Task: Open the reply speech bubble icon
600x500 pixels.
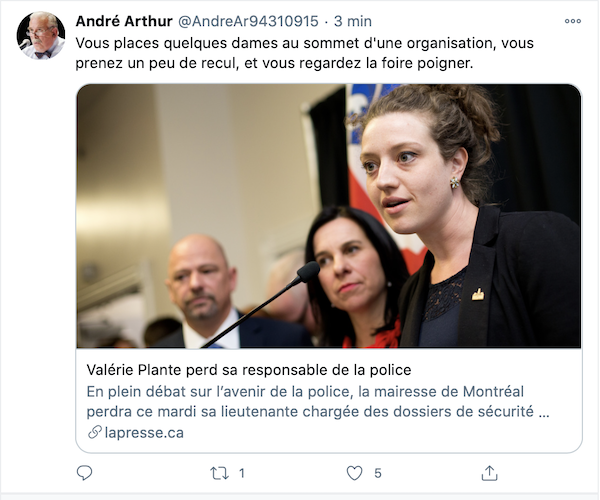Action: [85, 473]
